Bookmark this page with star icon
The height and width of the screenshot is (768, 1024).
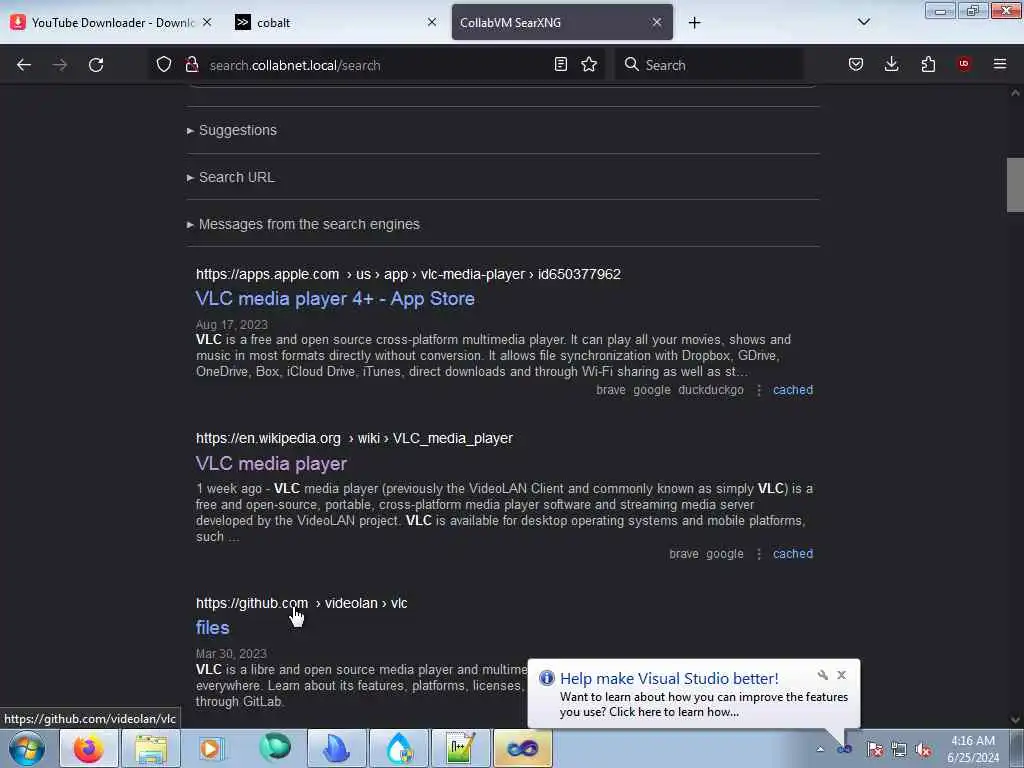click(589, 64)
